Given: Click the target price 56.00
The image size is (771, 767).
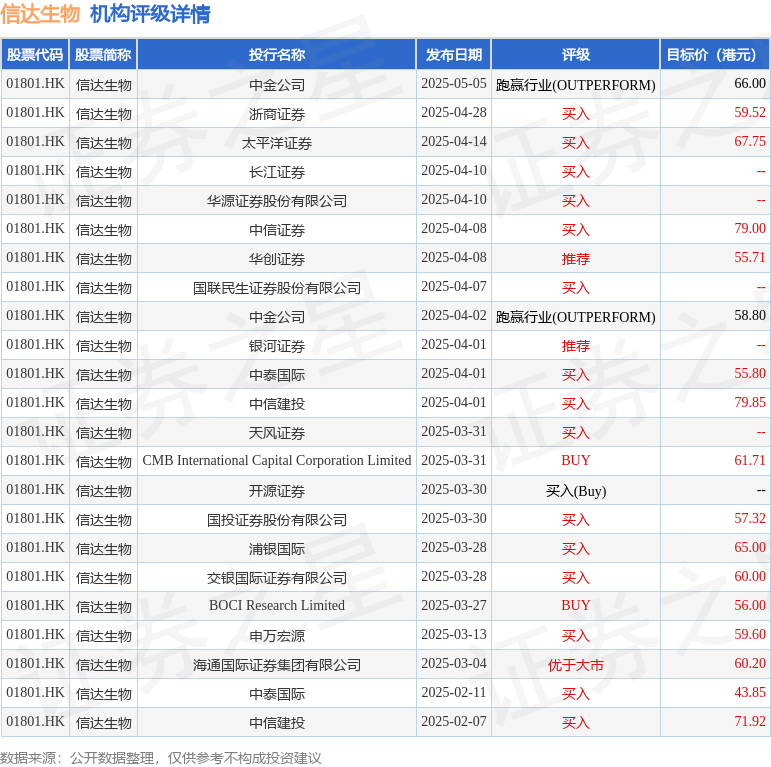Looking at the screenshot, I should (x=750, y=606).
